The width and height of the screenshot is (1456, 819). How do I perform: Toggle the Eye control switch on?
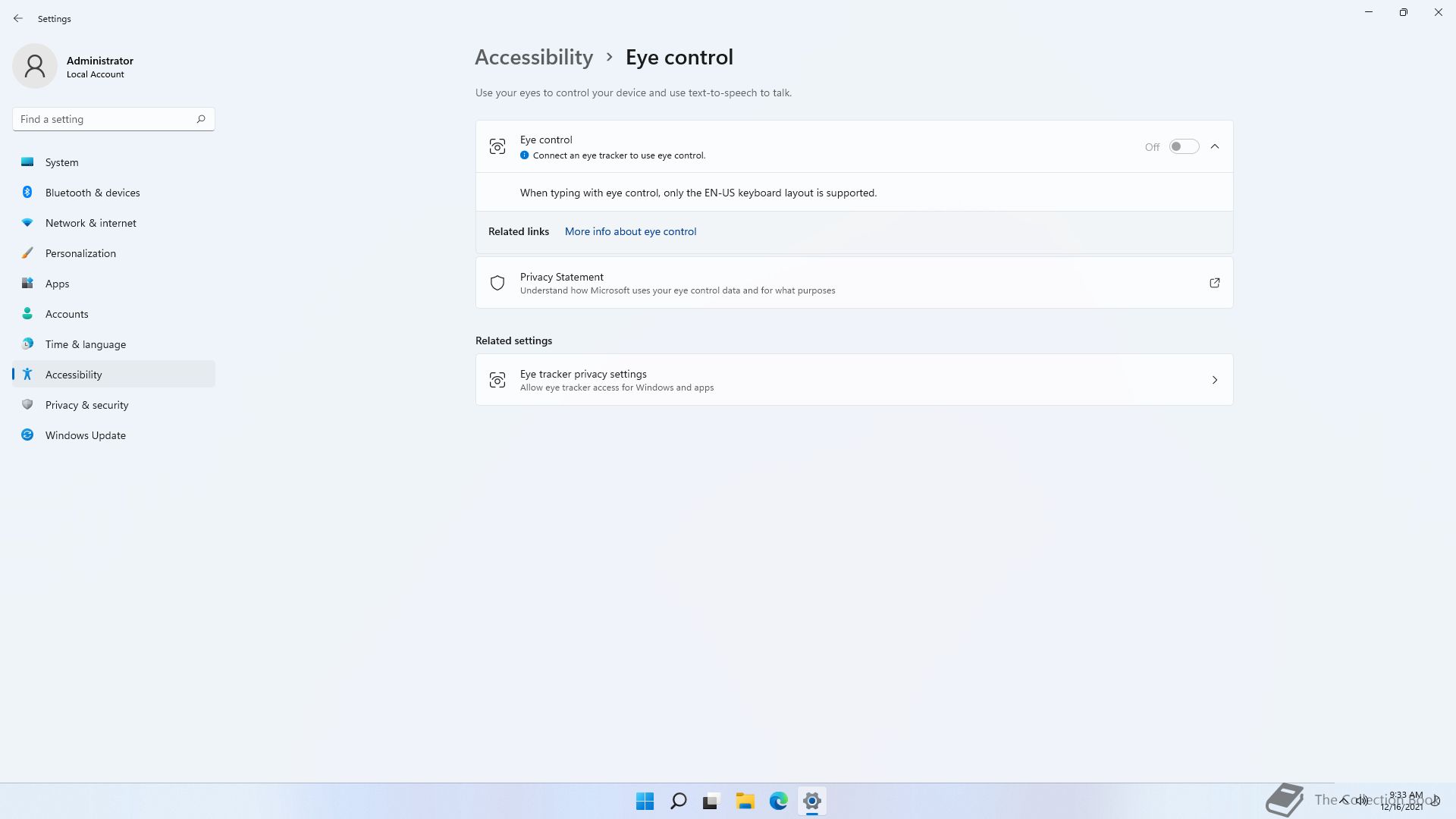[x=1183, y=147]
